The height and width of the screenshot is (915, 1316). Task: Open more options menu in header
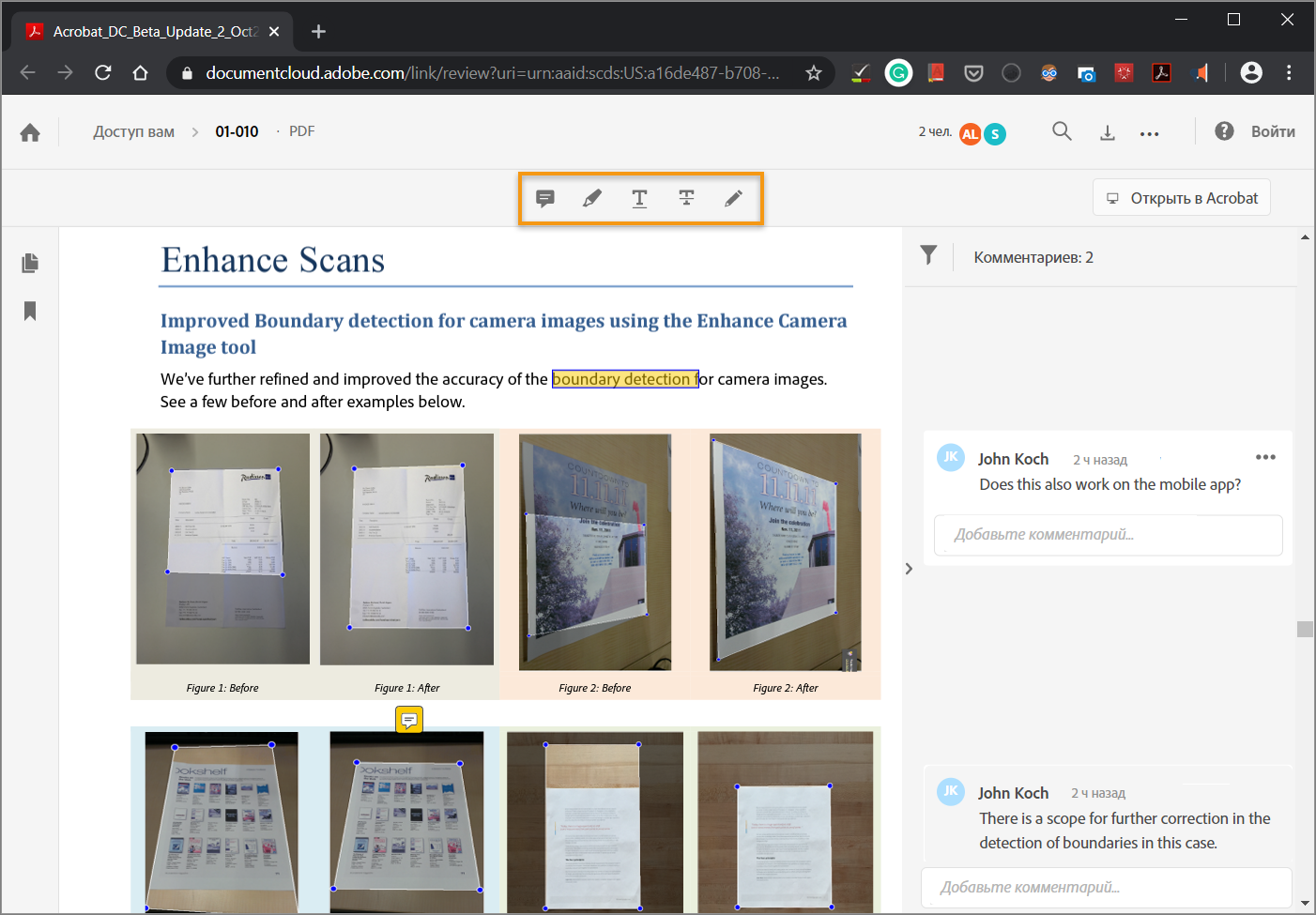pos(1150,134)
